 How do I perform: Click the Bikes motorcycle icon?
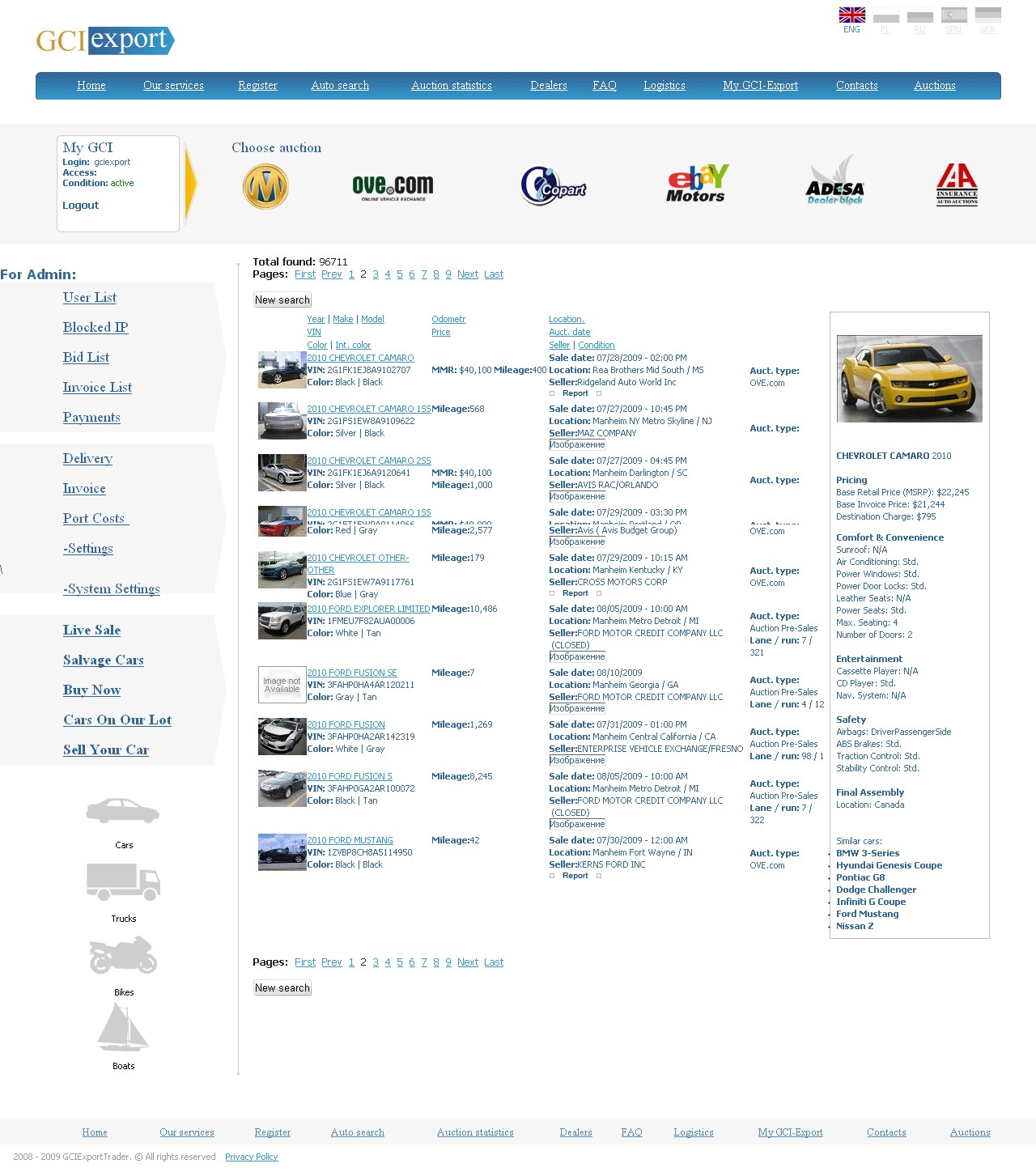[x=123, y=955]
